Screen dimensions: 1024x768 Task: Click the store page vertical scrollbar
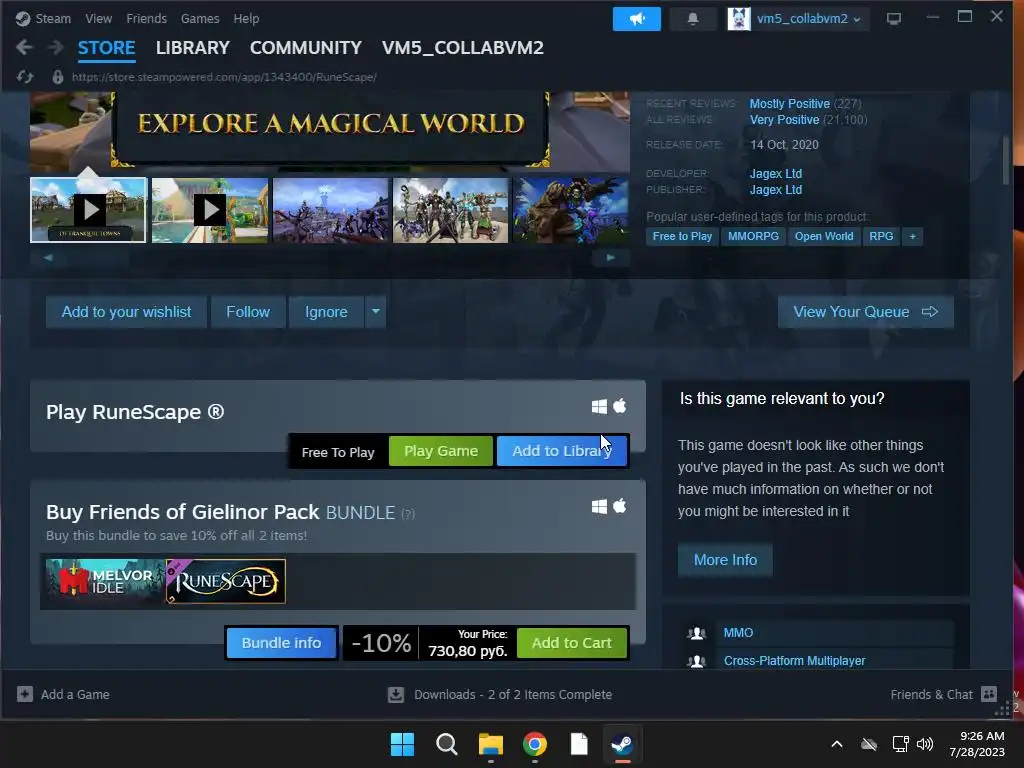[1006, 160]
